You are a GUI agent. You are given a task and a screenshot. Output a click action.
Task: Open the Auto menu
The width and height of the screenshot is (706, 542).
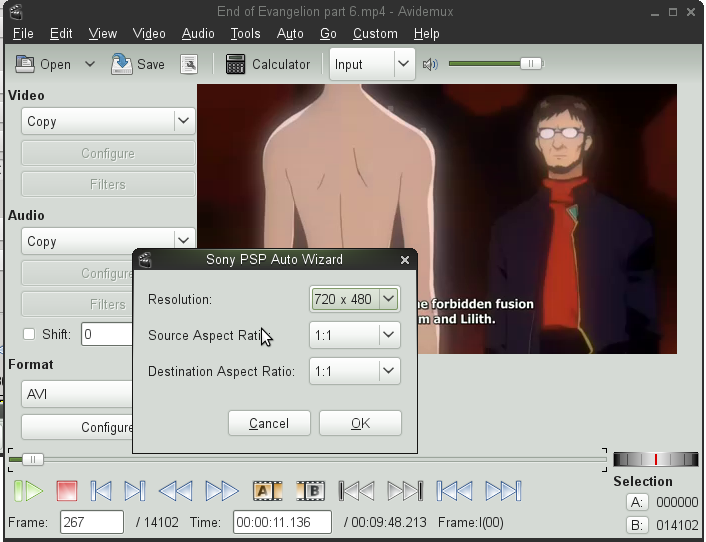pos(290,34)
